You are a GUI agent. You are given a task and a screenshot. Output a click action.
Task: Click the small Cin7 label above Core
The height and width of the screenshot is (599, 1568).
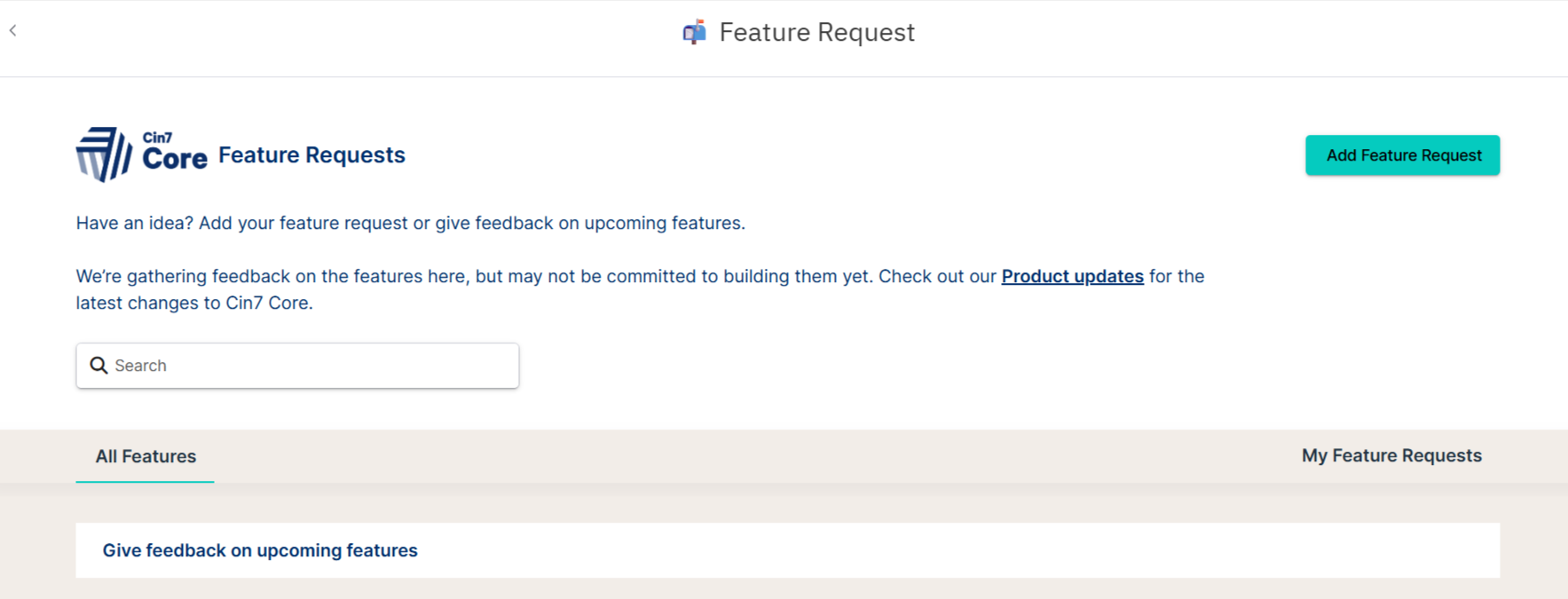tap(157, 138)
